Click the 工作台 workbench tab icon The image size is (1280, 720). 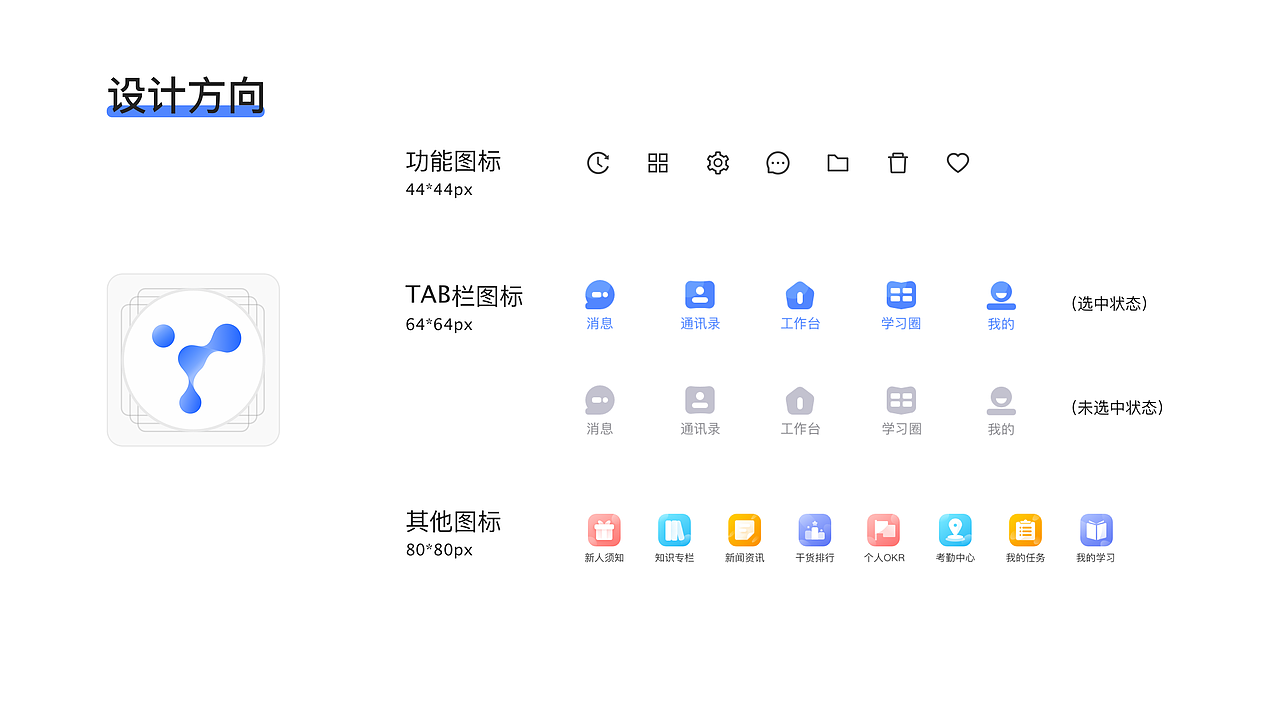[x=799, y=295]
